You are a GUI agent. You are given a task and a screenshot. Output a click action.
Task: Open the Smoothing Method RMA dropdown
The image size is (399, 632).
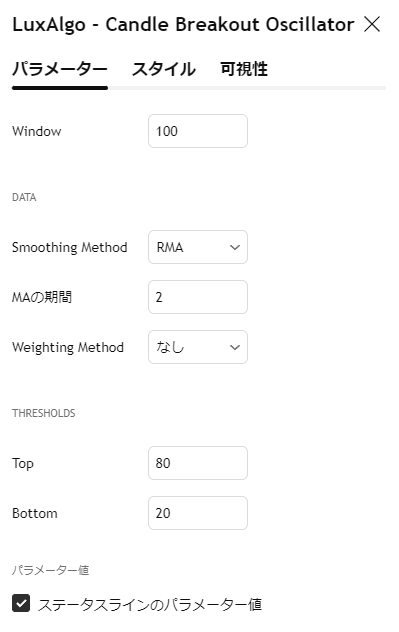click(198, 247)
